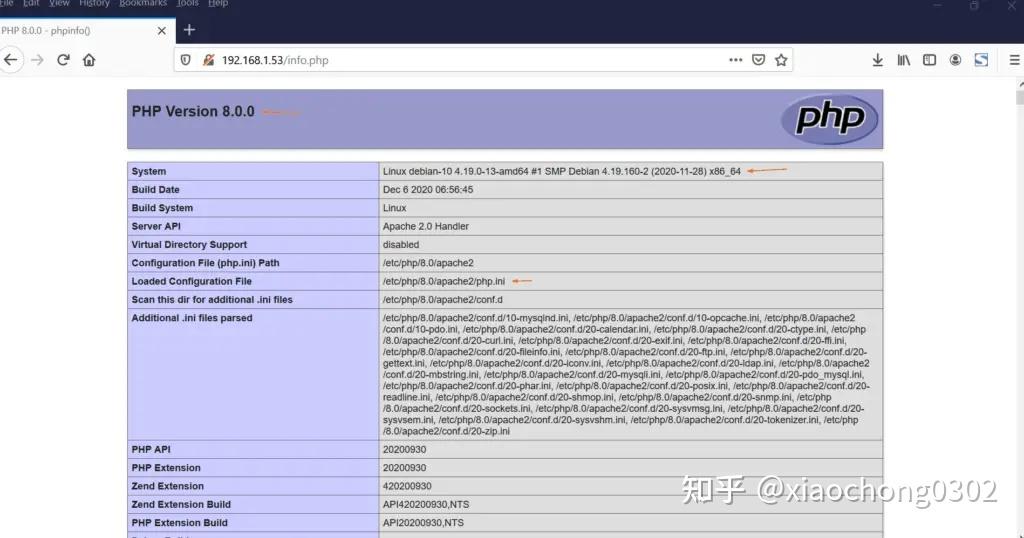This screenshot has width=1024, height=538.
Task: Click the Build Date label
Action: (x=155, y=189)
